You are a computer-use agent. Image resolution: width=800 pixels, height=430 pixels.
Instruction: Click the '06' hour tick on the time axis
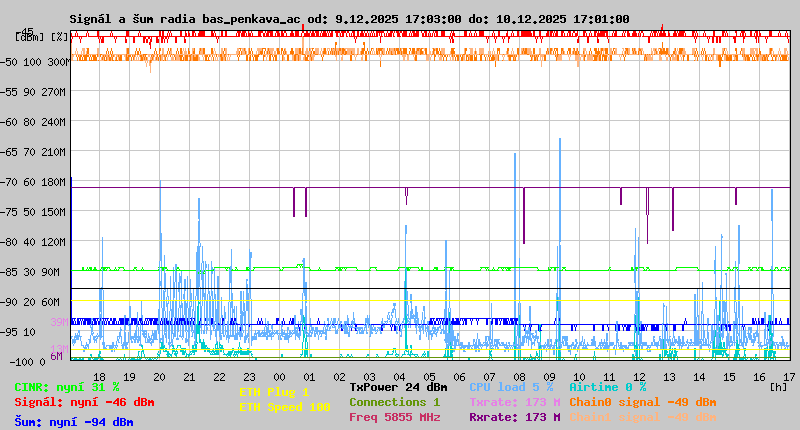point(460,377)
